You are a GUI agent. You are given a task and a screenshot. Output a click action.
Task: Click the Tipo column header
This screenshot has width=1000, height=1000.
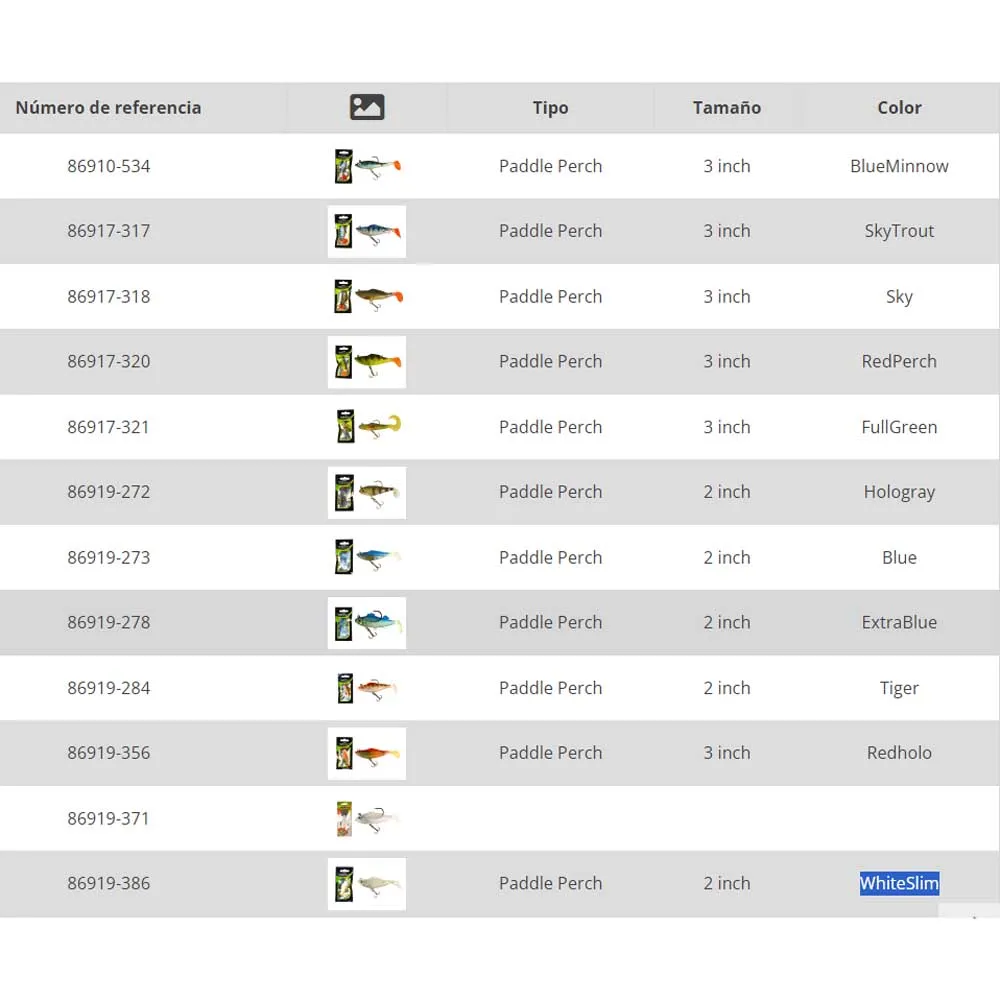pyautogui.click(x=550, y=107)
